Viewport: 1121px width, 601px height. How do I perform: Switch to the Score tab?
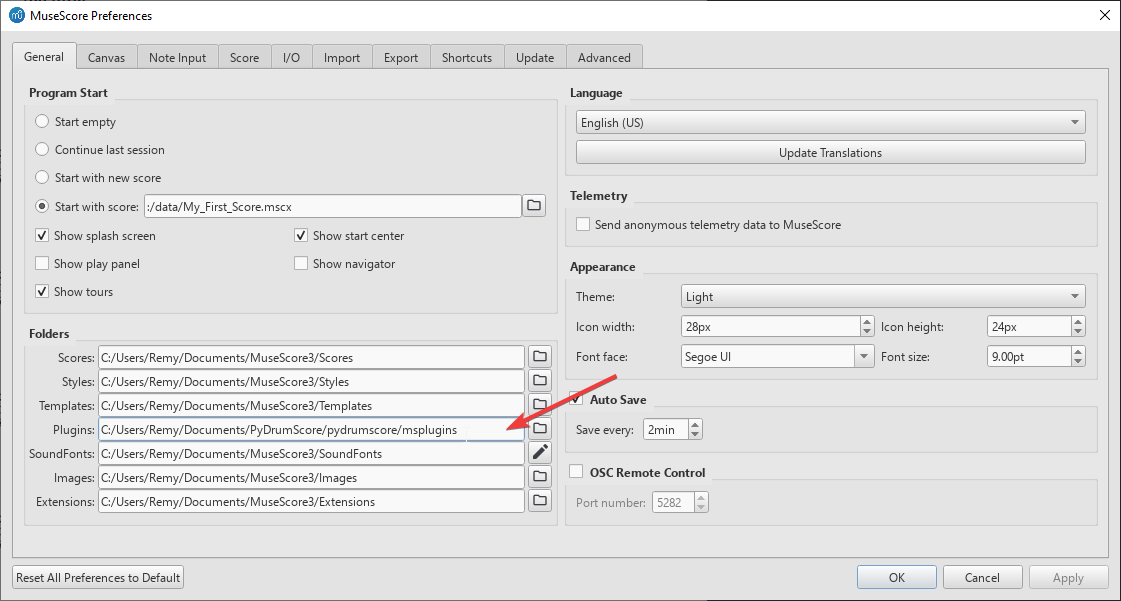pos(245,57)
